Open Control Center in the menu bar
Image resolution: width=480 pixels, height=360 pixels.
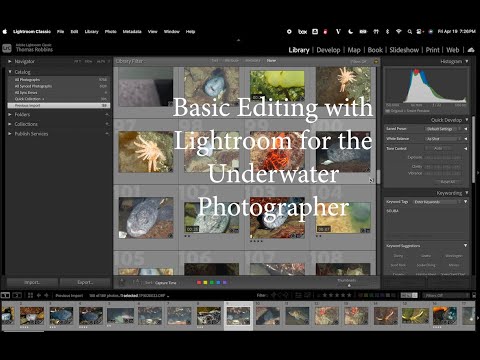pyautogui.click(x=420, y=32)
